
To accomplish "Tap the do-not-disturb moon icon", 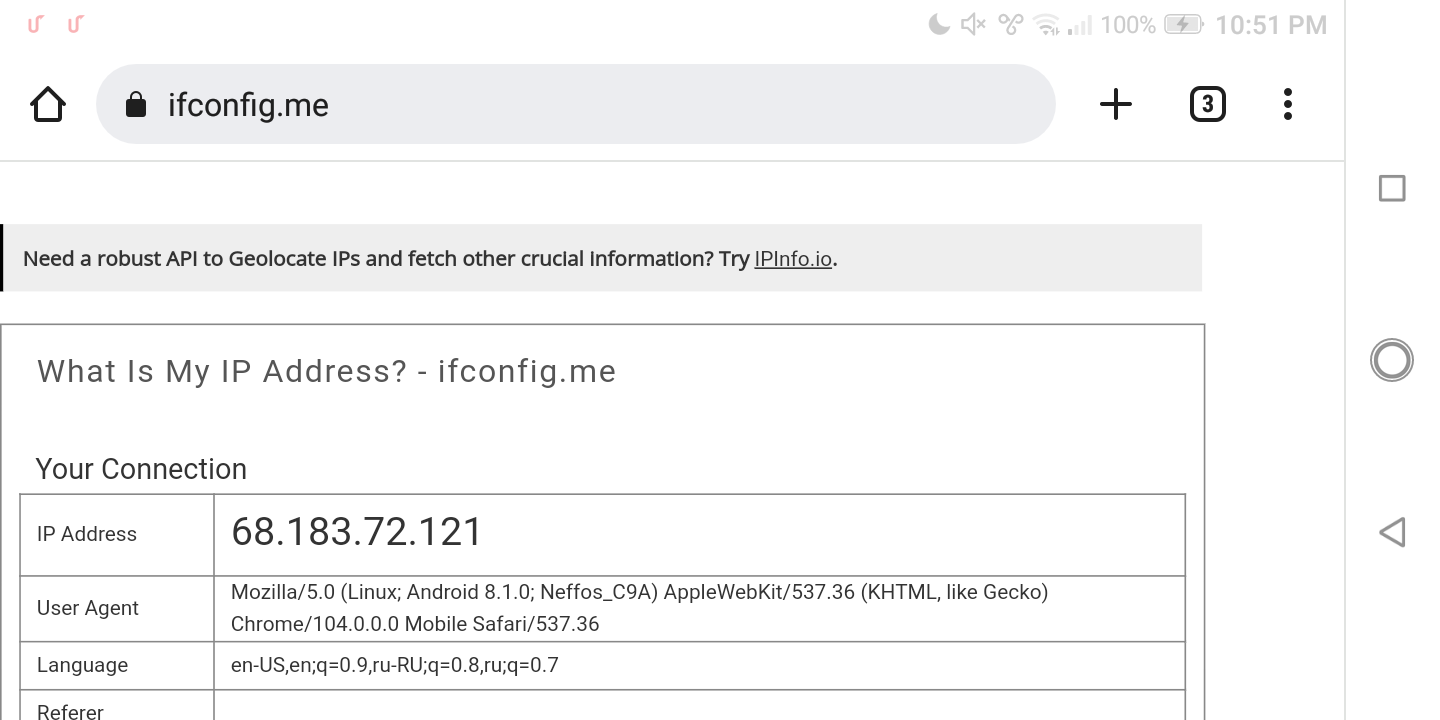I will 939,25.
